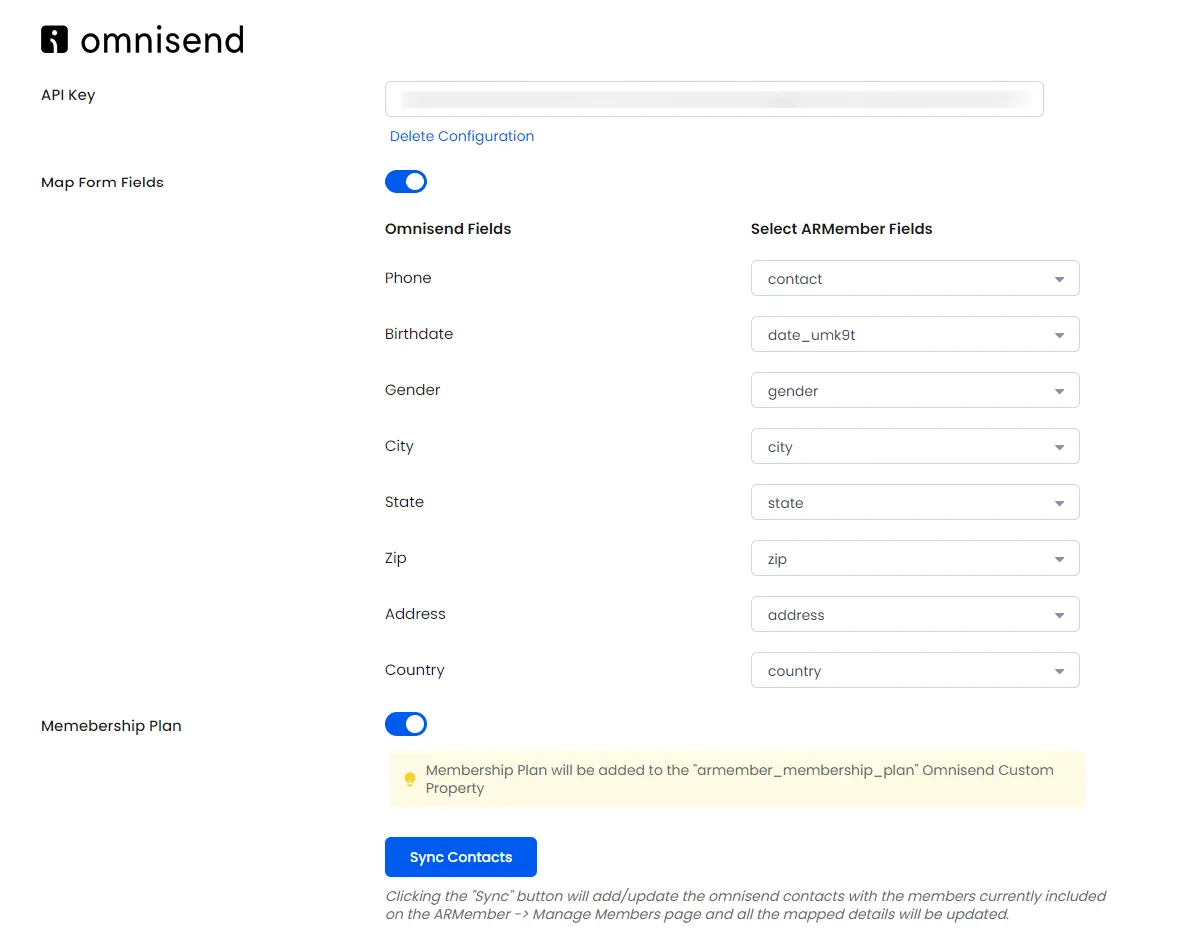Click the Gender field label
This screenshot has height=943, width=1183.
[413, 389]
